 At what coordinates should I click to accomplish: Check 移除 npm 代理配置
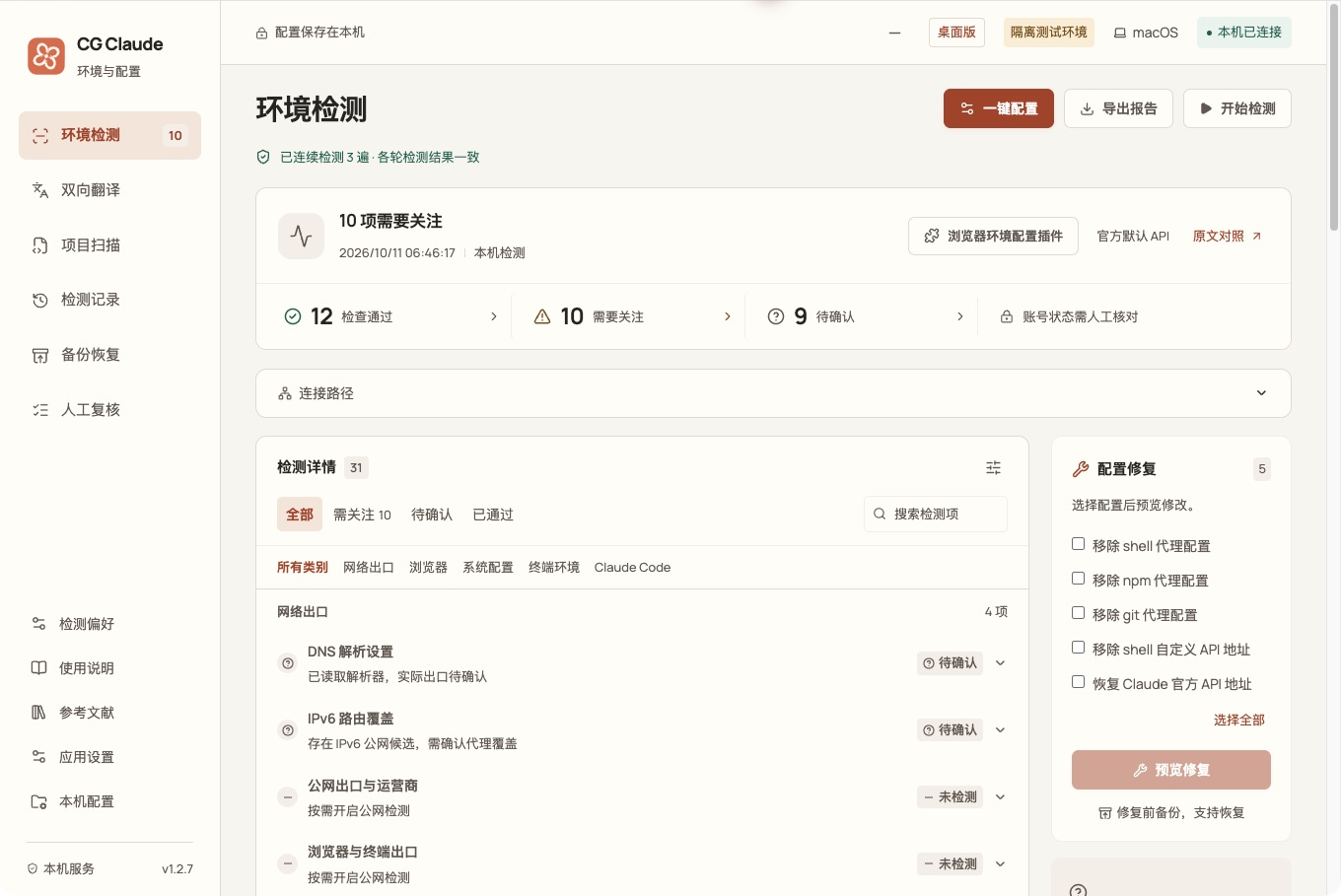1078,579
